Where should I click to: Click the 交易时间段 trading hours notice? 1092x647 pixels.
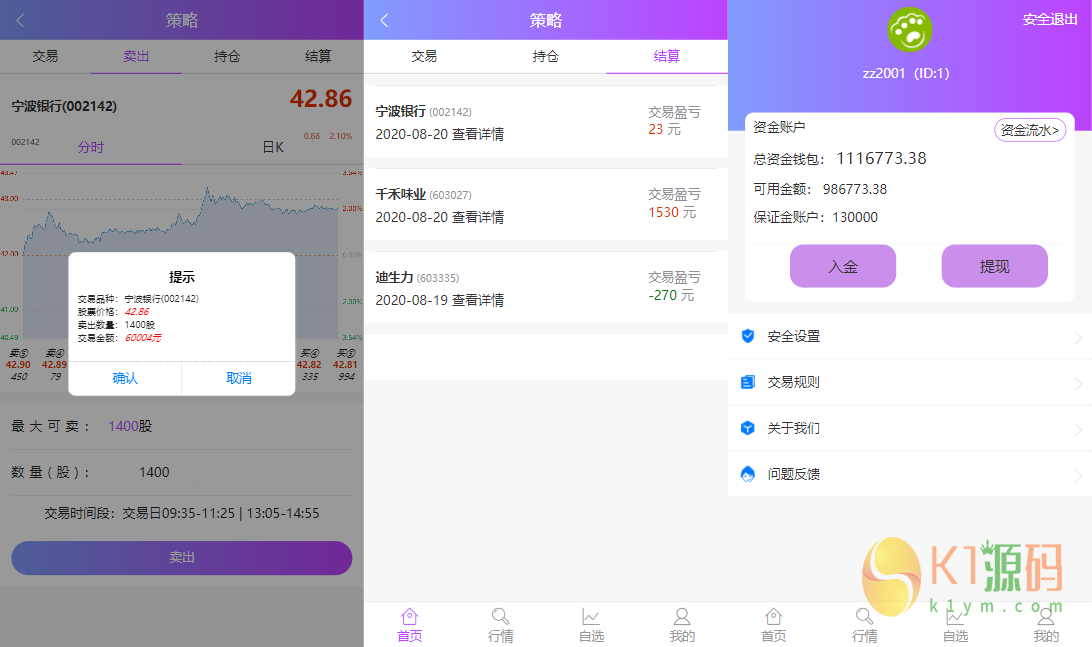point(182,513)
